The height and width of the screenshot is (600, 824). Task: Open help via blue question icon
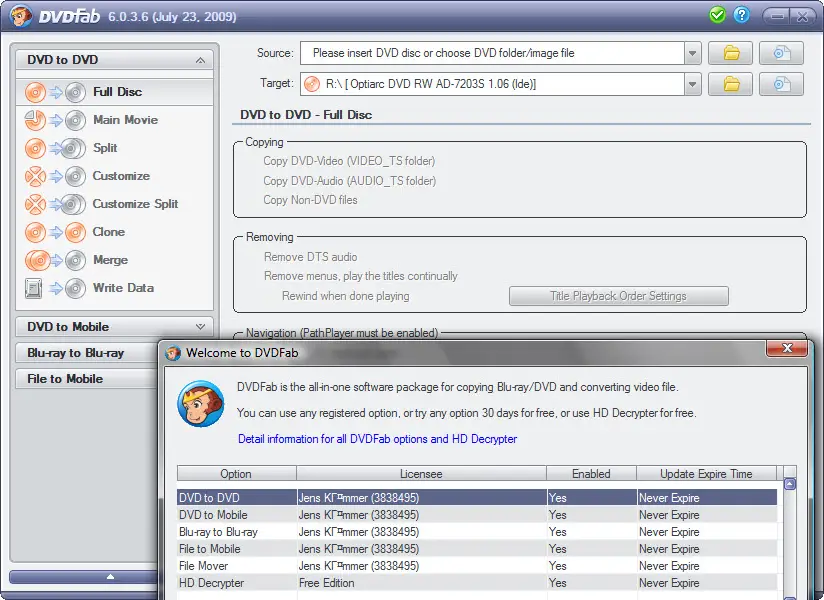click(x=741, y=15)
